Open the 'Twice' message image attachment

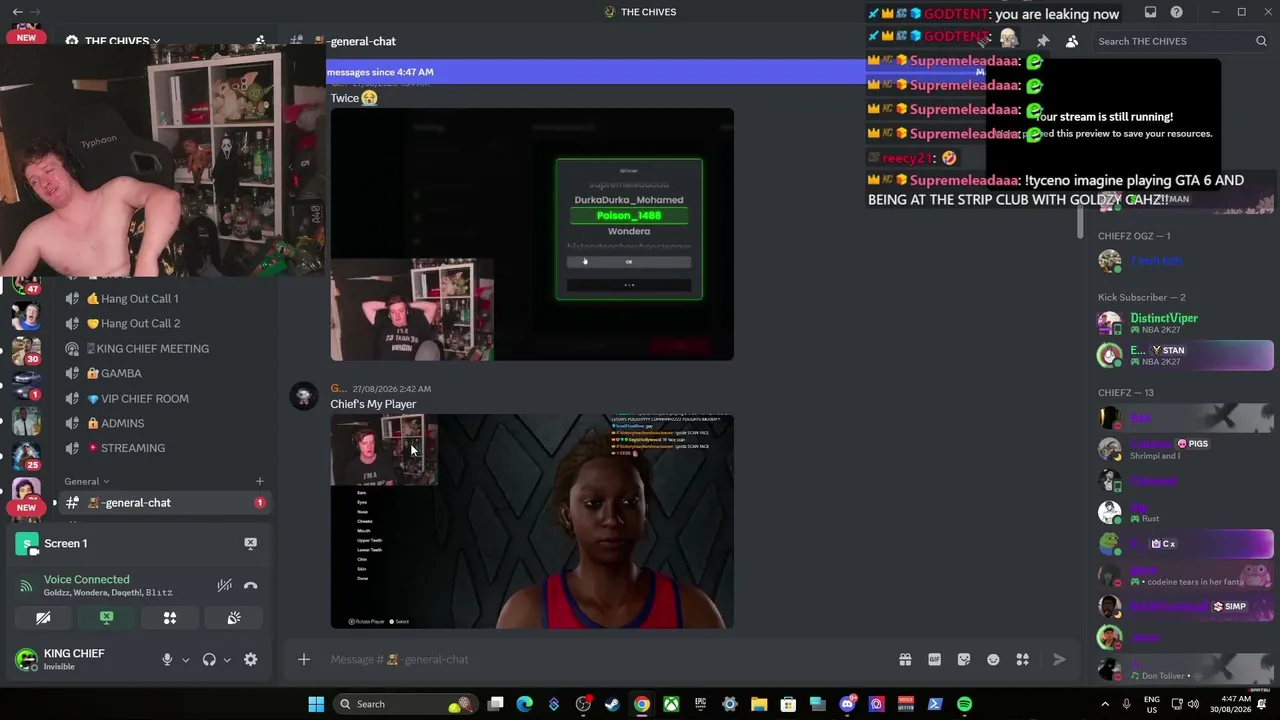[532, 234]
